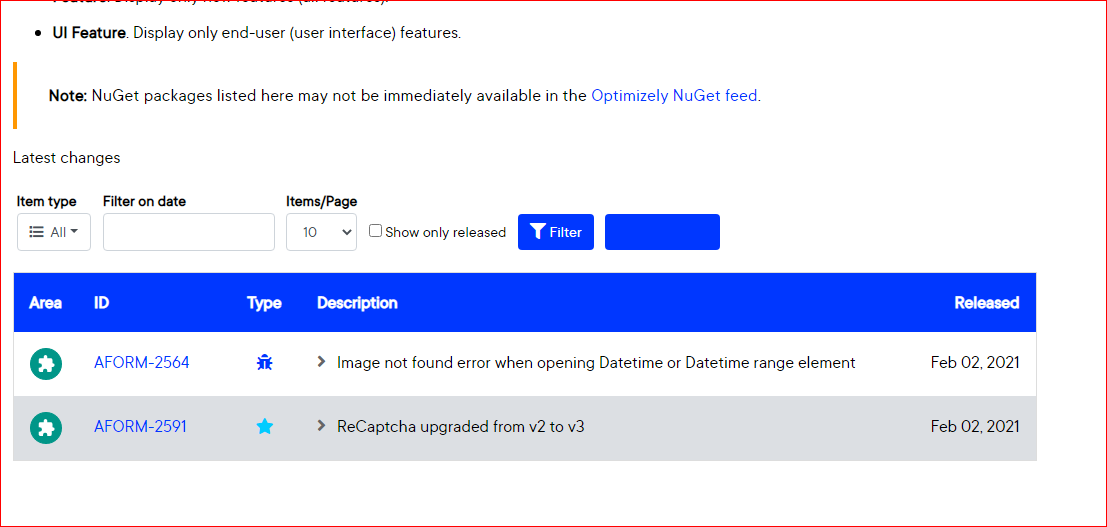
Task: Toggle the Show only released checkbox
Action: [376, 231]
